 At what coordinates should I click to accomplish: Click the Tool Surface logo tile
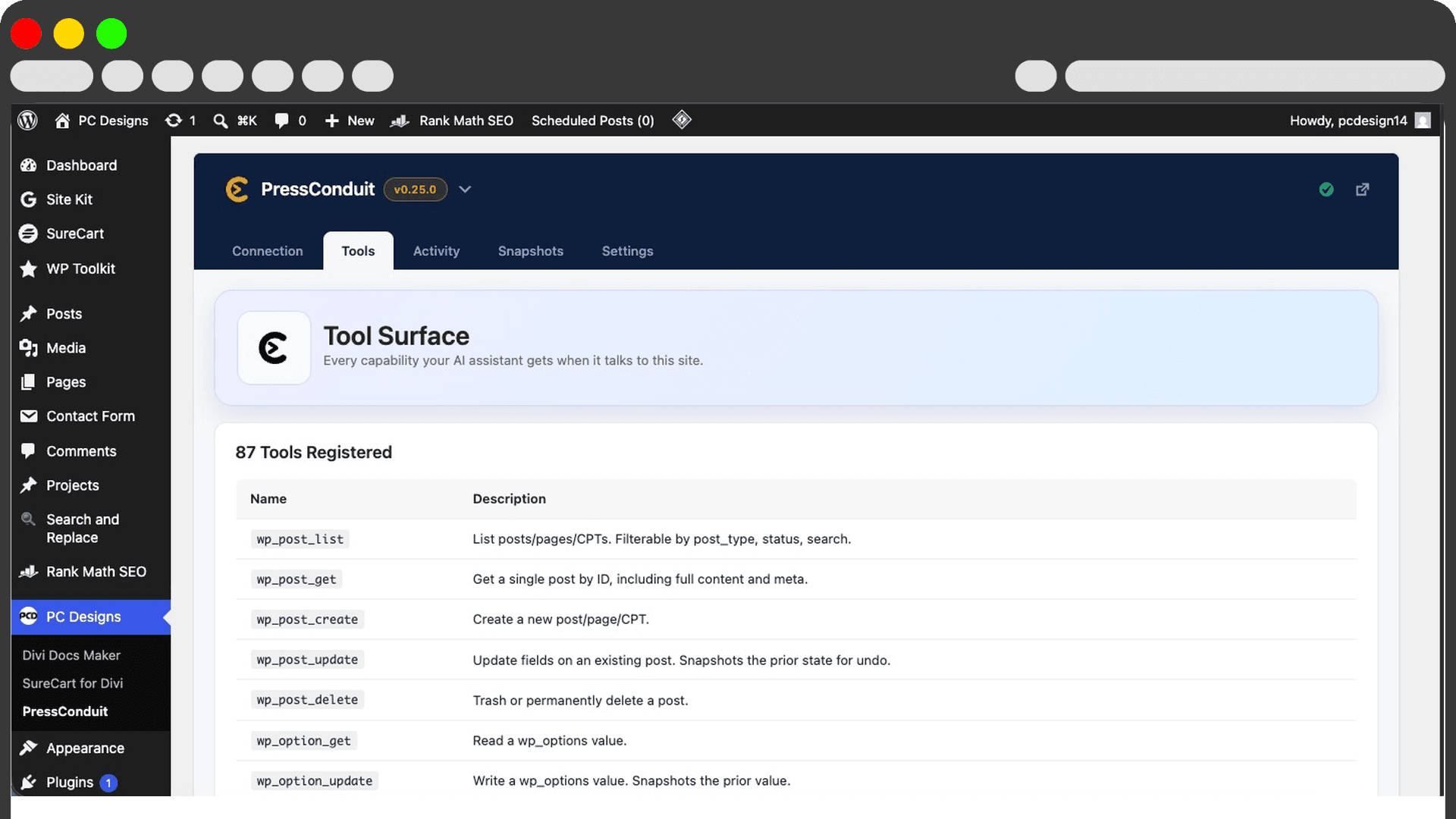(x=274, y=348)
